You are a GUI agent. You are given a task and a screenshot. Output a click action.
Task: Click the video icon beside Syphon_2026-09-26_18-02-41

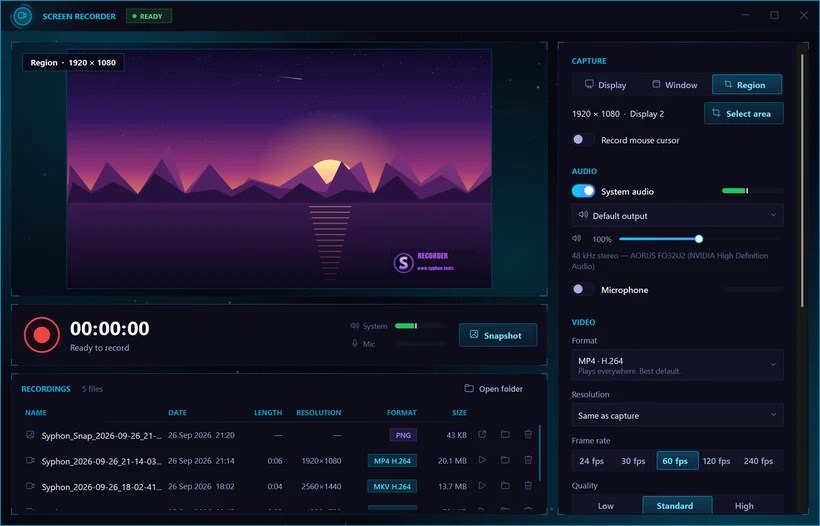point(30,486)
